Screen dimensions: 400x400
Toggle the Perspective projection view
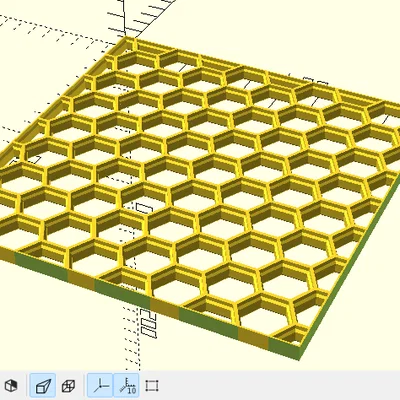click(43, 386)
